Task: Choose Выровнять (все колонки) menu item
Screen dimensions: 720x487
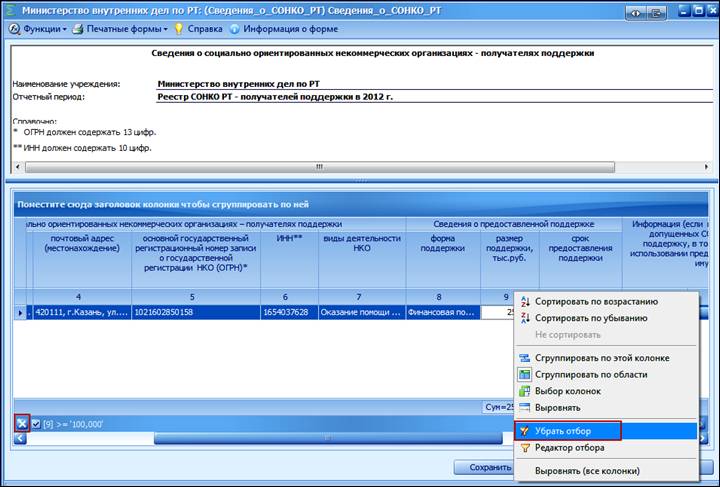Action: point(587,471)
